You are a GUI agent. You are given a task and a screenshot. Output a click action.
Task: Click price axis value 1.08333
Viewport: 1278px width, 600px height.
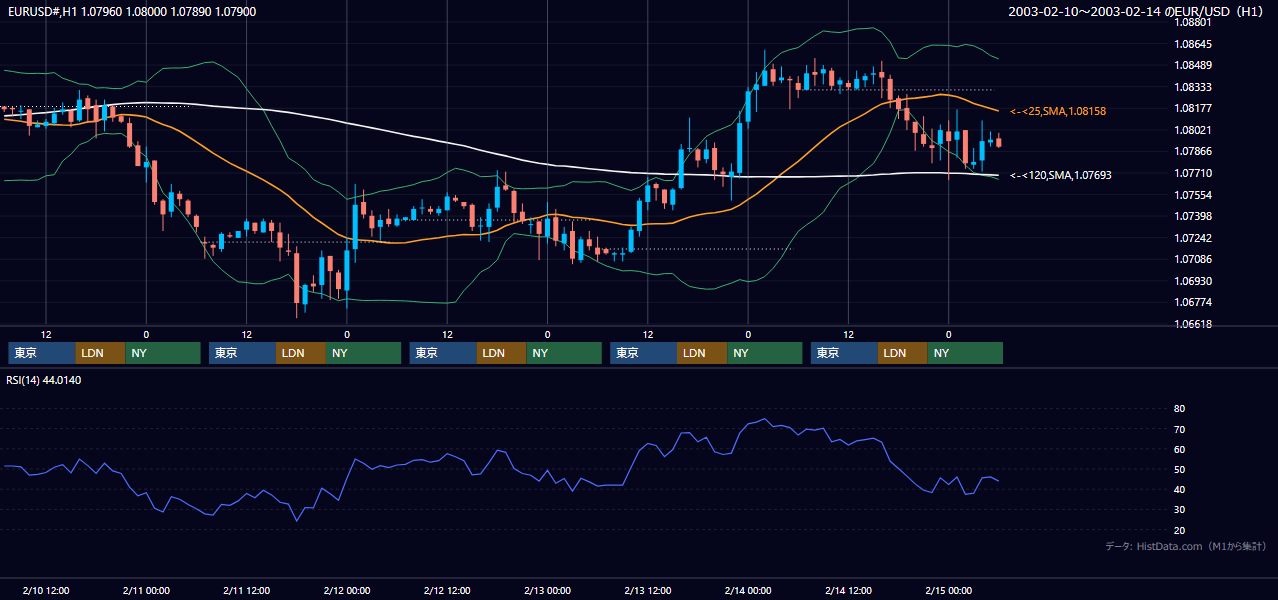pyautogui.click(x=1194, y=87)
